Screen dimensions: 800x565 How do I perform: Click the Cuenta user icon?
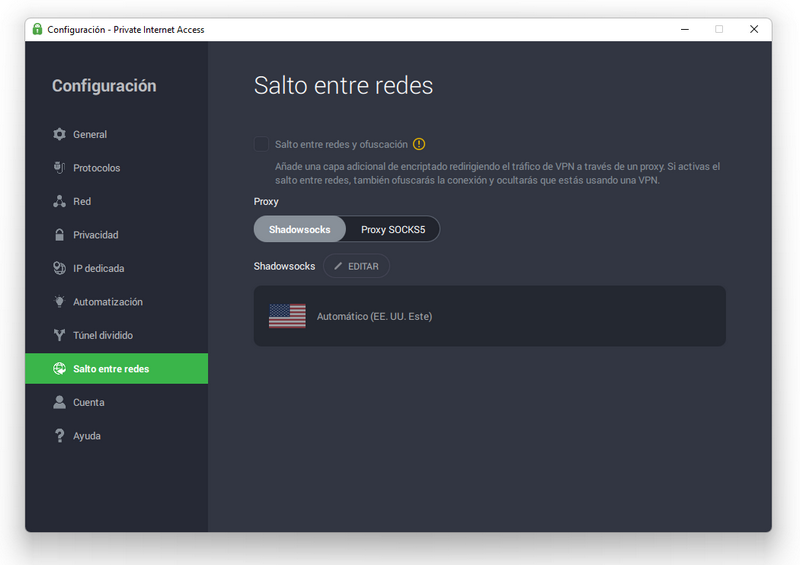(59, 402)
